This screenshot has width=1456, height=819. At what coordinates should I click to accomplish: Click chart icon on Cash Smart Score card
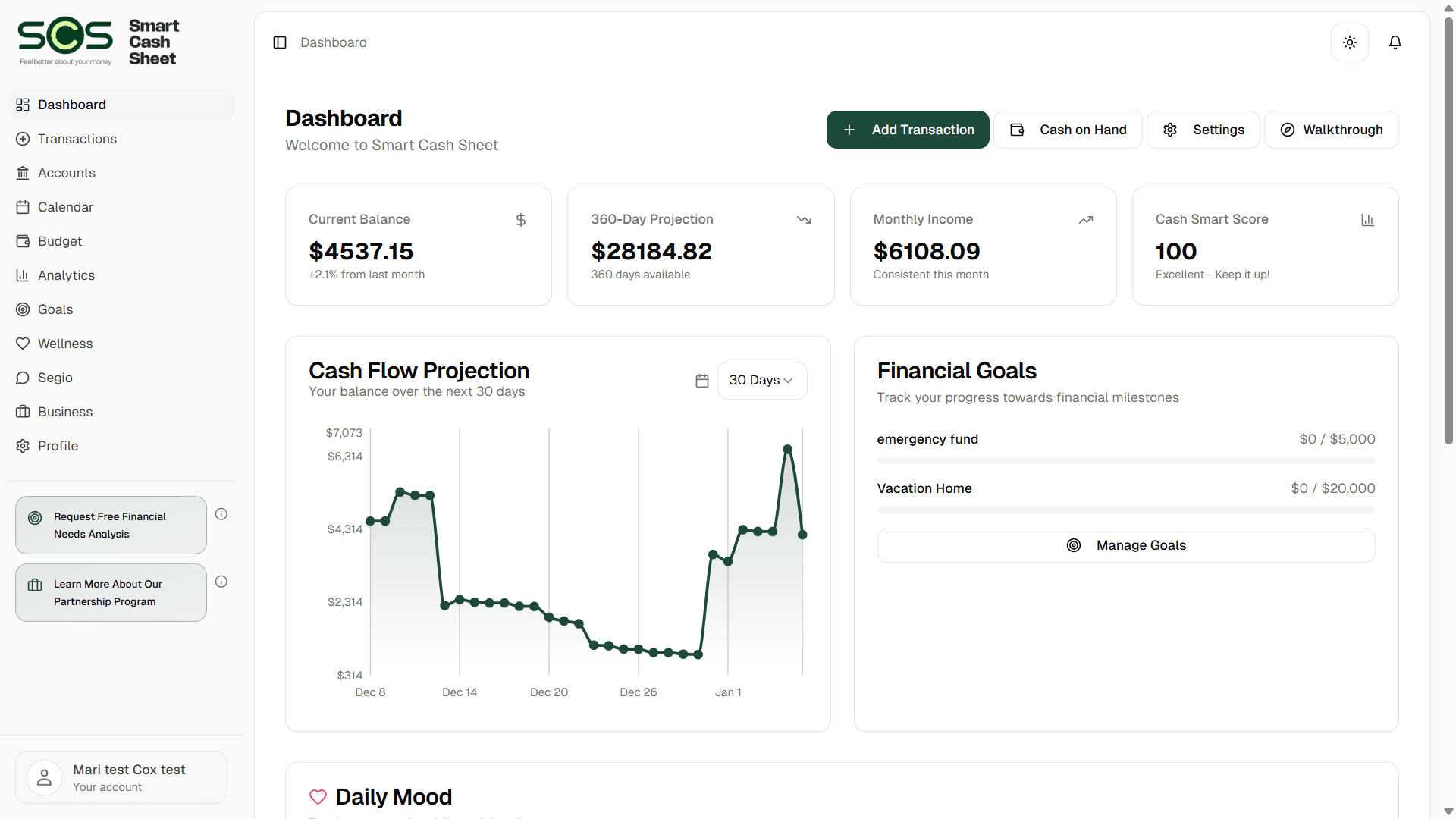coord(1367,220)
